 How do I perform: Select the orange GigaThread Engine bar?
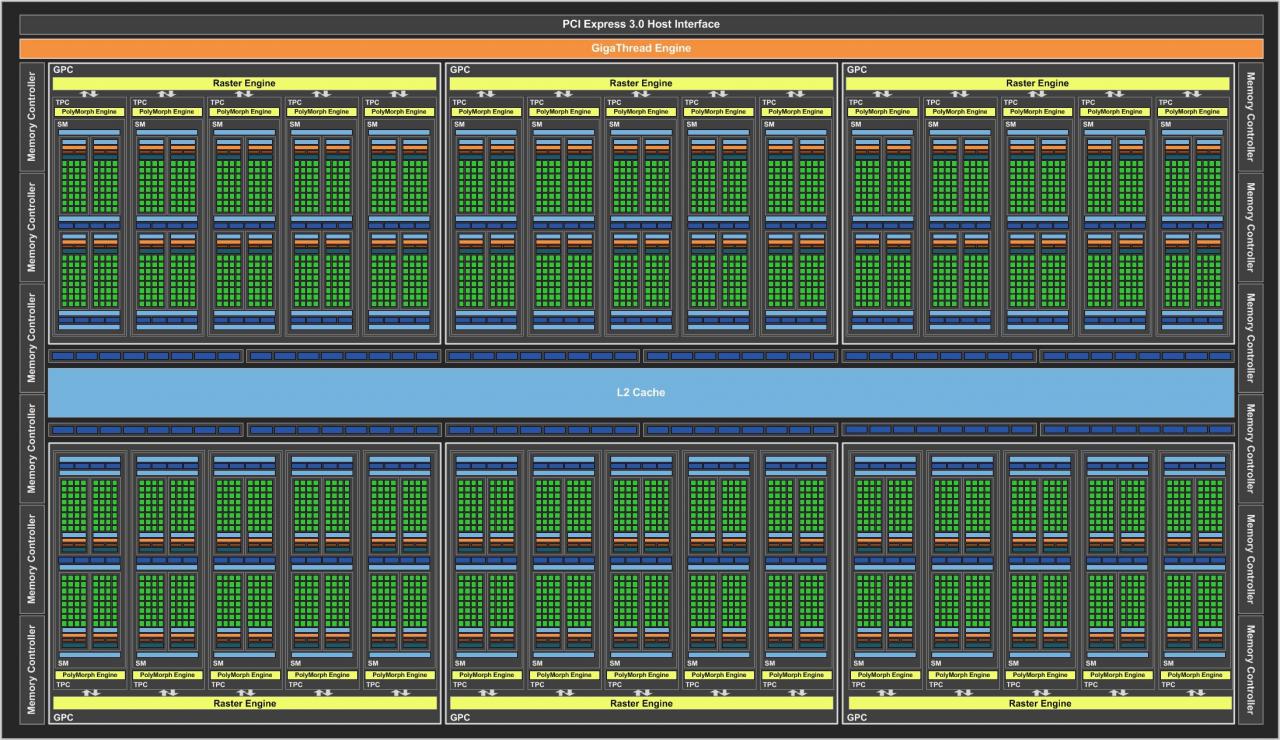tap(640, 47)
